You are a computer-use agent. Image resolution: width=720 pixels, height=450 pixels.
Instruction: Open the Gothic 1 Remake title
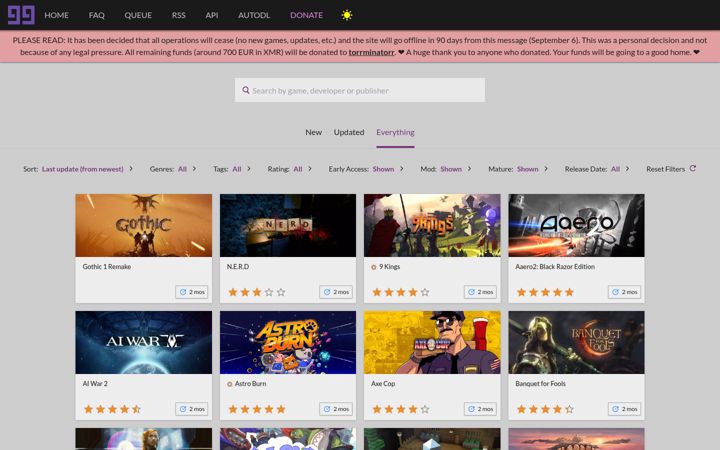point(107,267)
